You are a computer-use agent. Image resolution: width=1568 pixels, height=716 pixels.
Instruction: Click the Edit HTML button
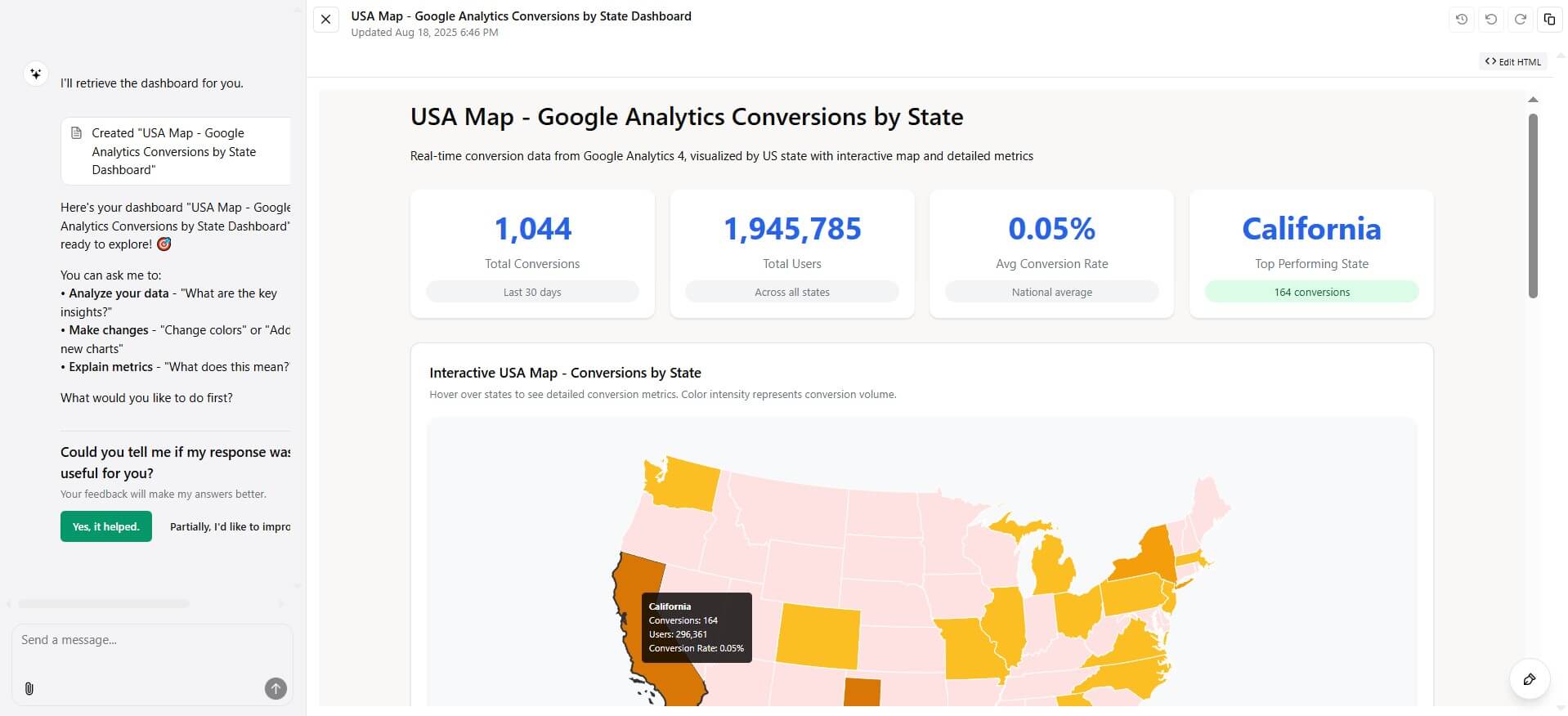pyautogui.click(x=1513, y=61)
